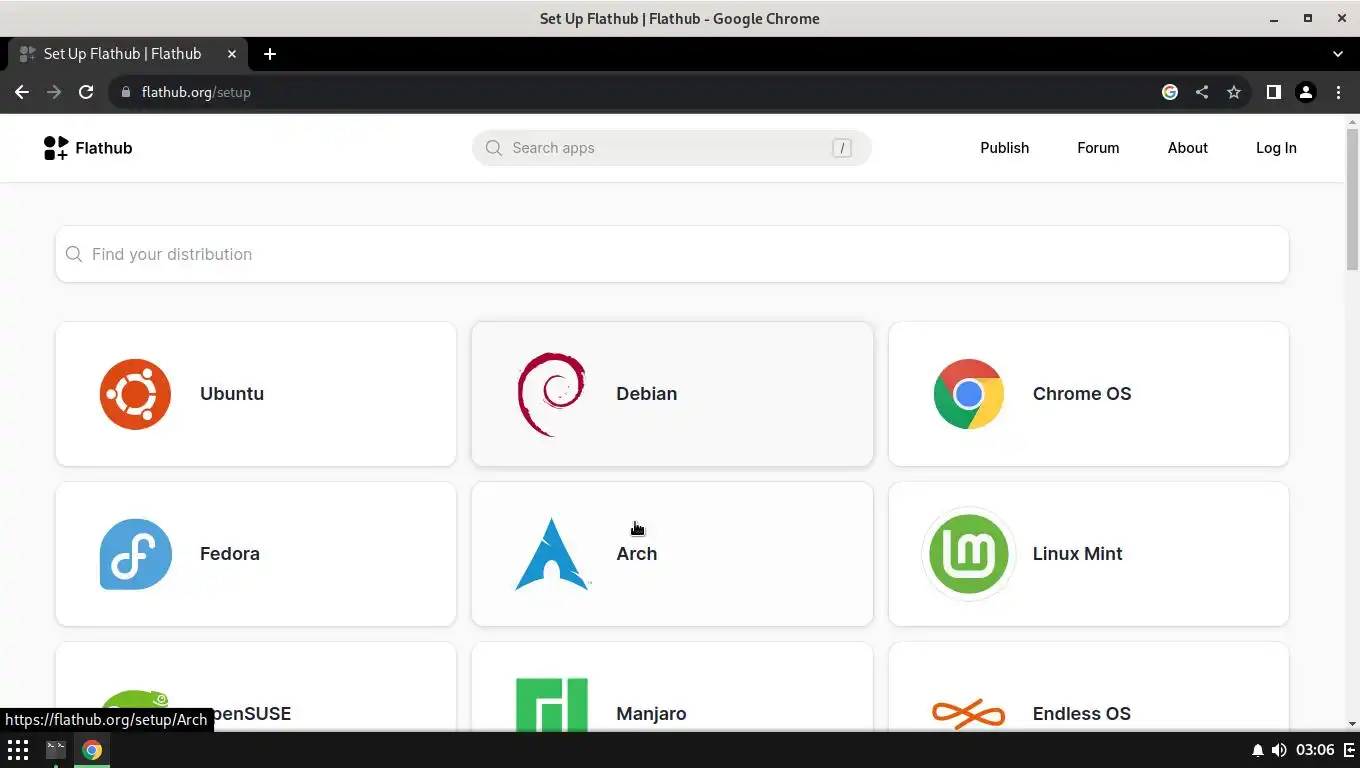View site info via padlock icon

125,92
